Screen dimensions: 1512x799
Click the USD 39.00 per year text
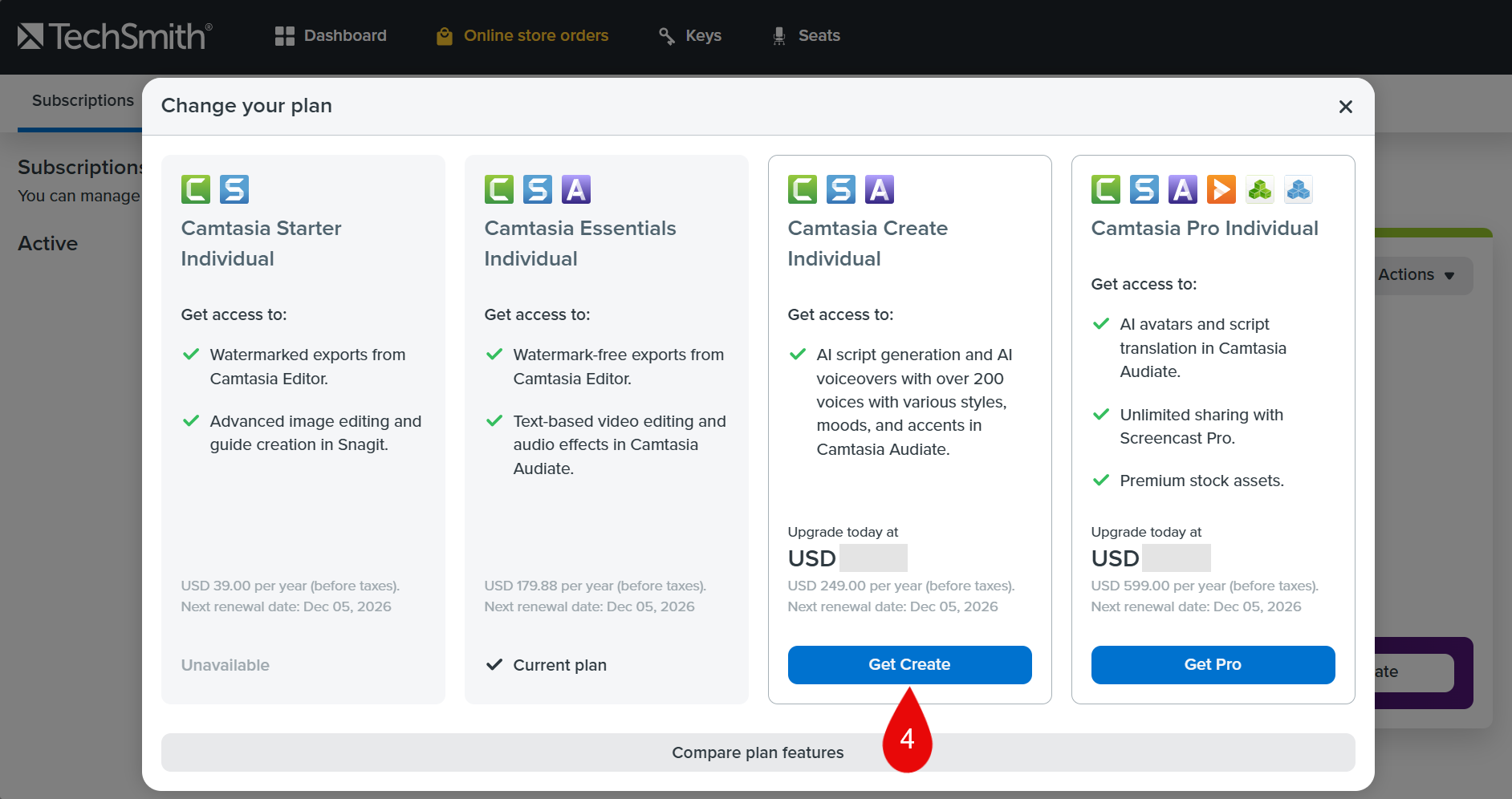(x=291, y=586)
